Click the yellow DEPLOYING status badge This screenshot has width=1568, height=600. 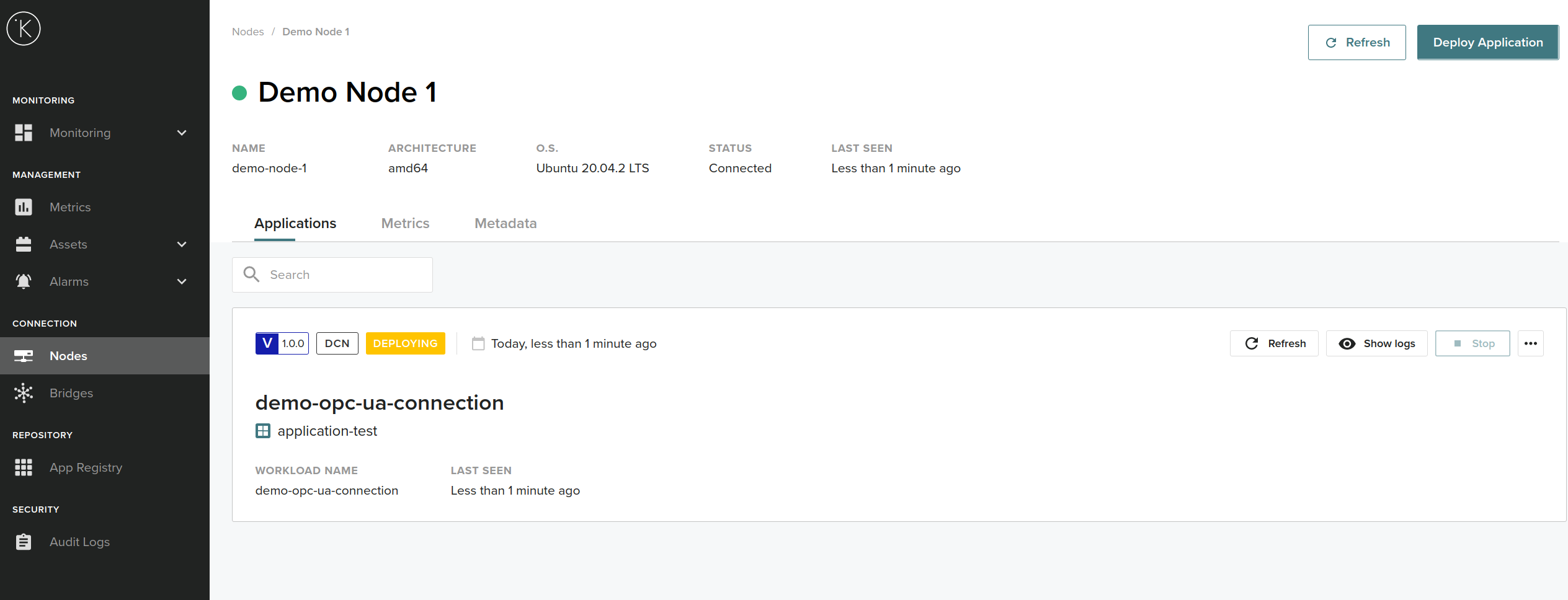coord(405,343)
